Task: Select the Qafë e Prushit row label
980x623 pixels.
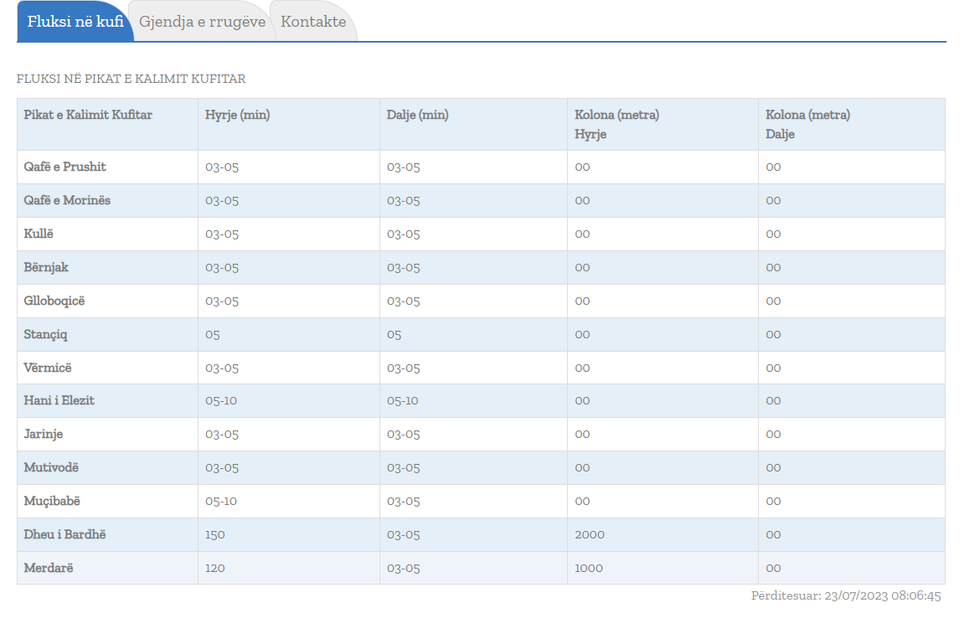Action: 65,167
